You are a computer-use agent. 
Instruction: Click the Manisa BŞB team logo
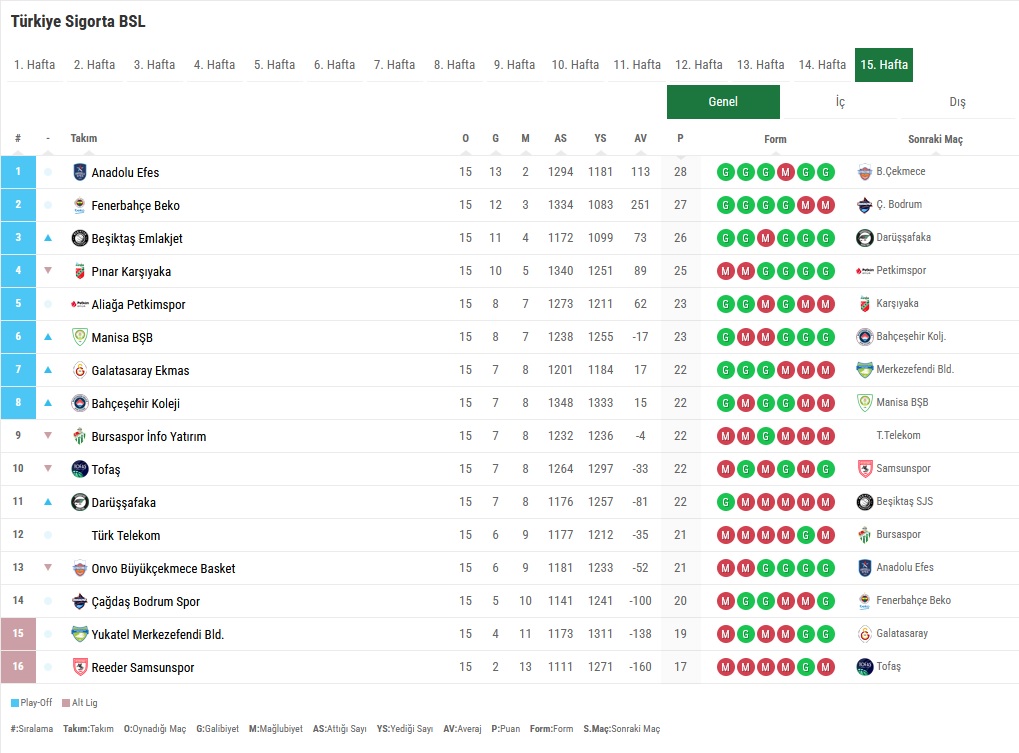coord(80,337)
